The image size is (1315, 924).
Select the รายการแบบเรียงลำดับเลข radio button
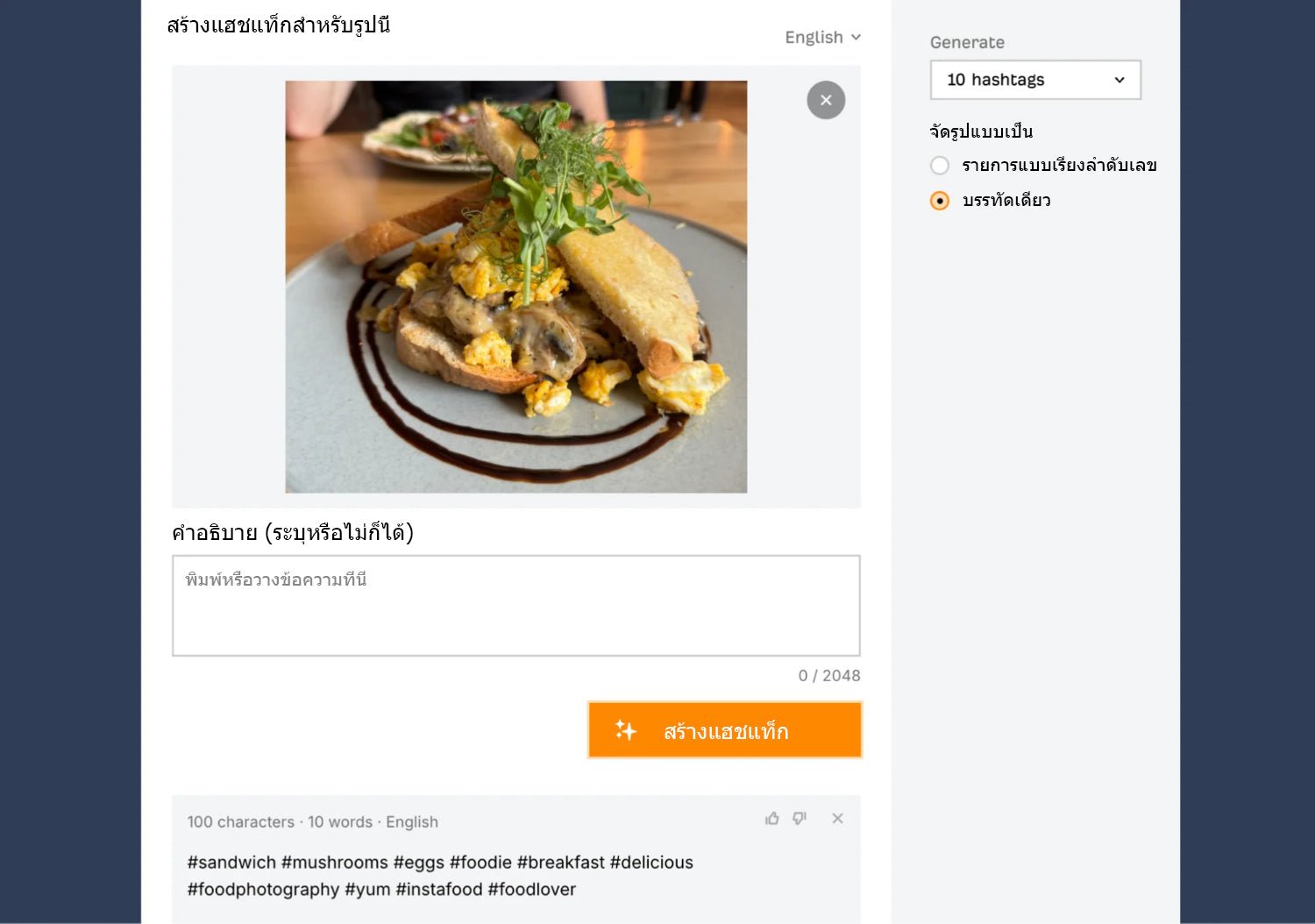[940, 166]
